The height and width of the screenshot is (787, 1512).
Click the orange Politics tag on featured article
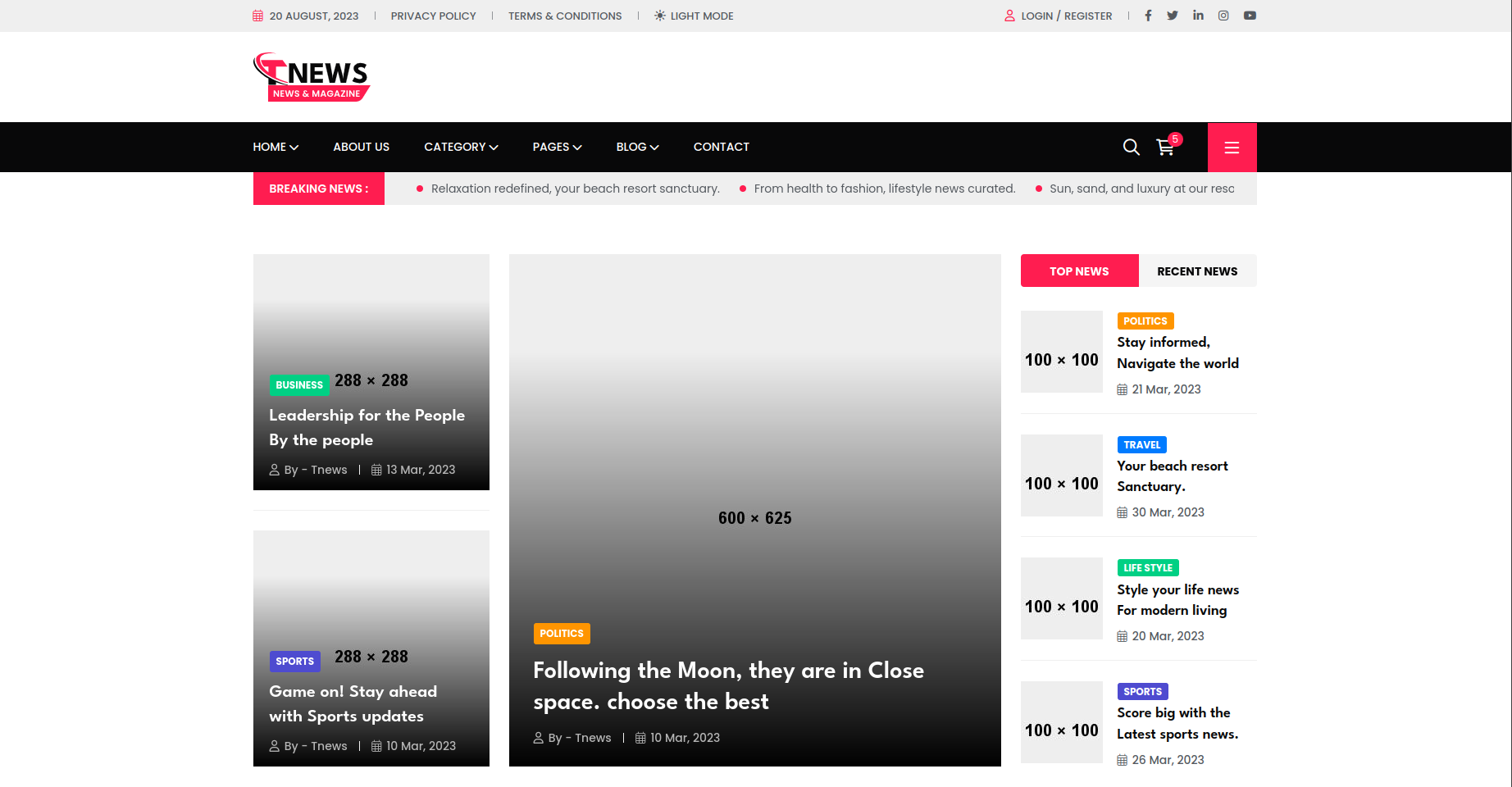pos(562,634)
